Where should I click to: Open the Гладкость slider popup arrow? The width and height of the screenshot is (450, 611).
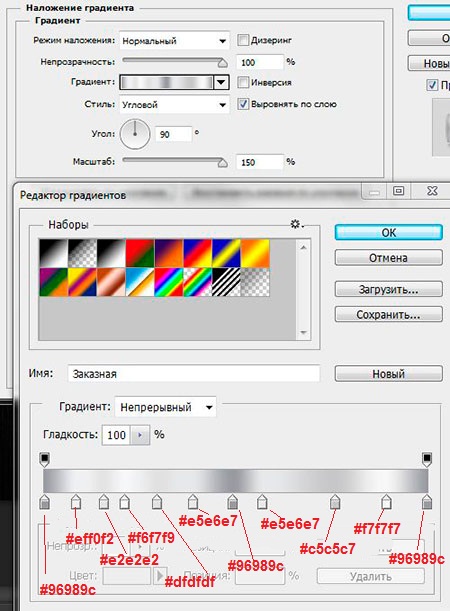140,434
